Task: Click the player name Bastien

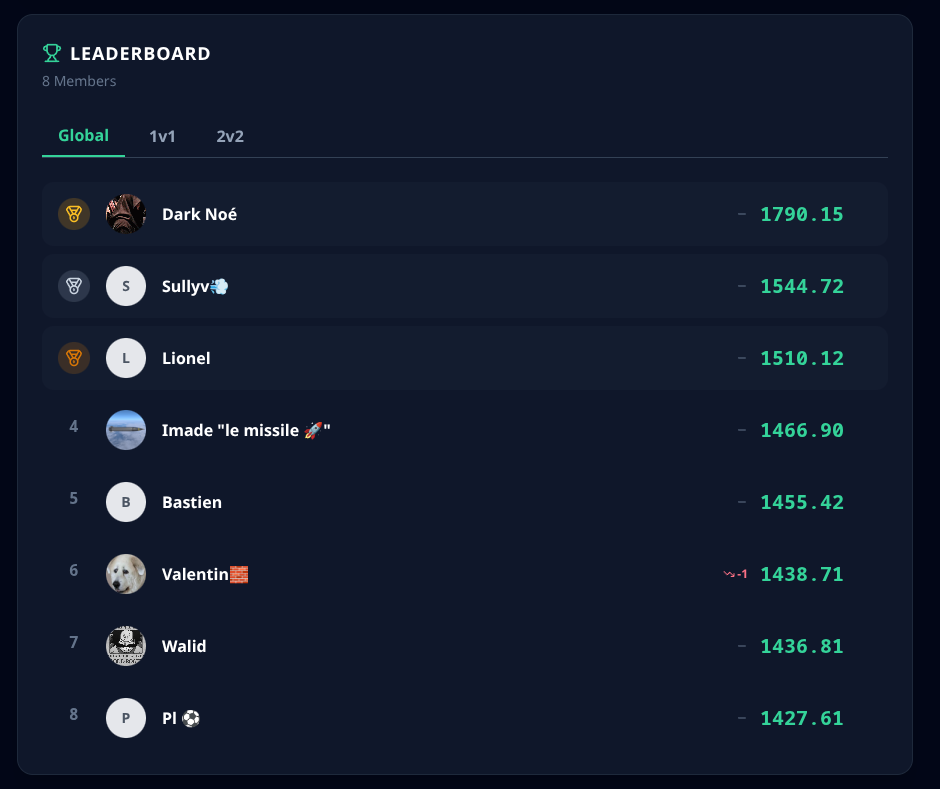Action: 192,502
